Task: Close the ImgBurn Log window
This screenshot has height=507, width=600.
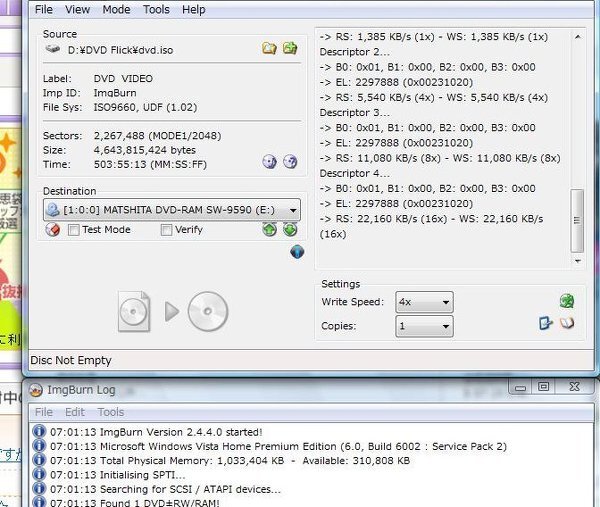Action: [574, 387]
